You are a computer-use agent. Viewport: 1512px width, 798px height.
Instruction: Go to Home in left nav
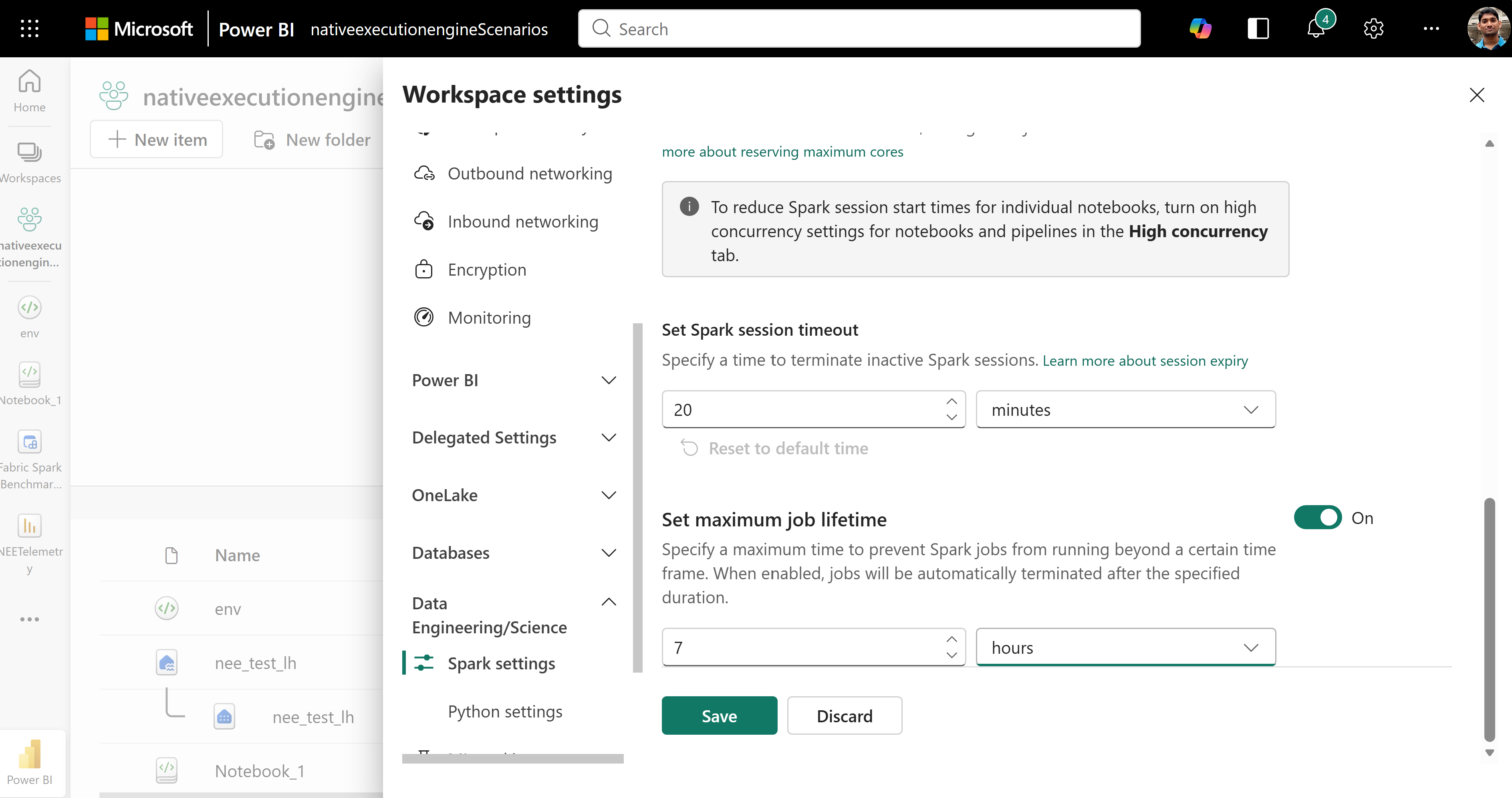coord(29,91)
